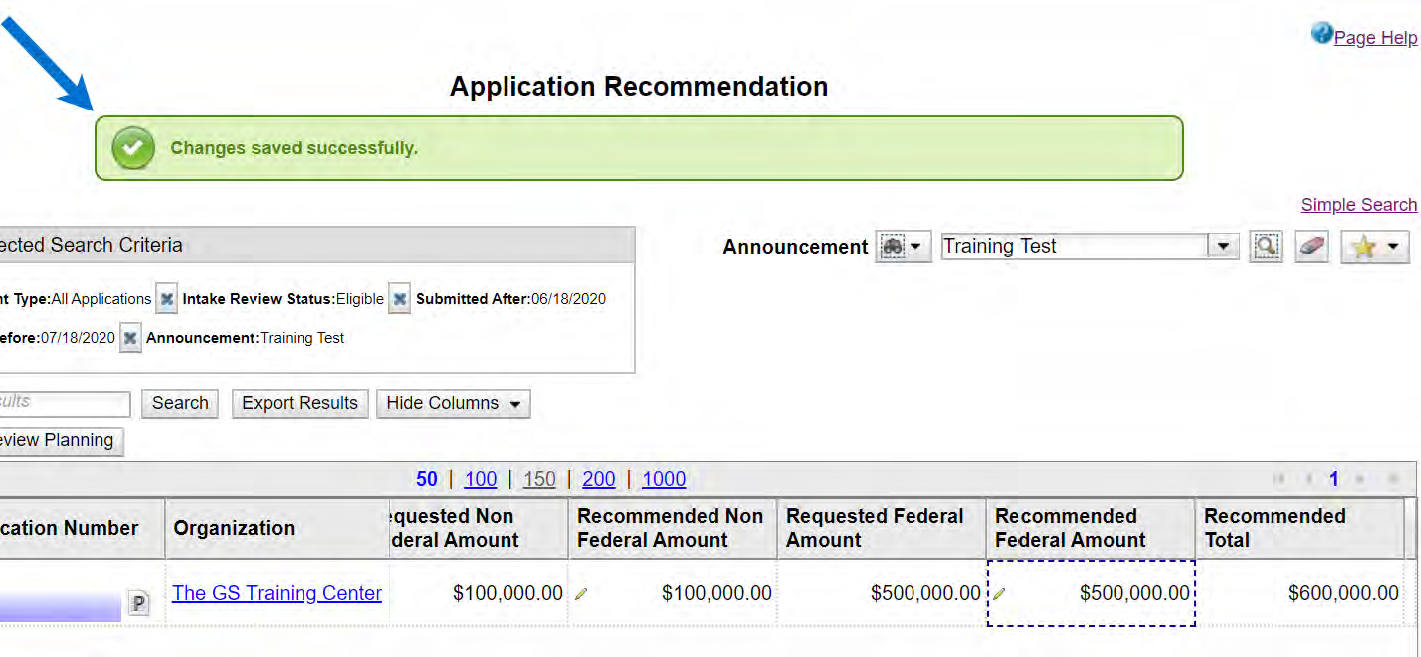Show 100 results per page
1421x657 pixels.
click(x=481, y=479)
